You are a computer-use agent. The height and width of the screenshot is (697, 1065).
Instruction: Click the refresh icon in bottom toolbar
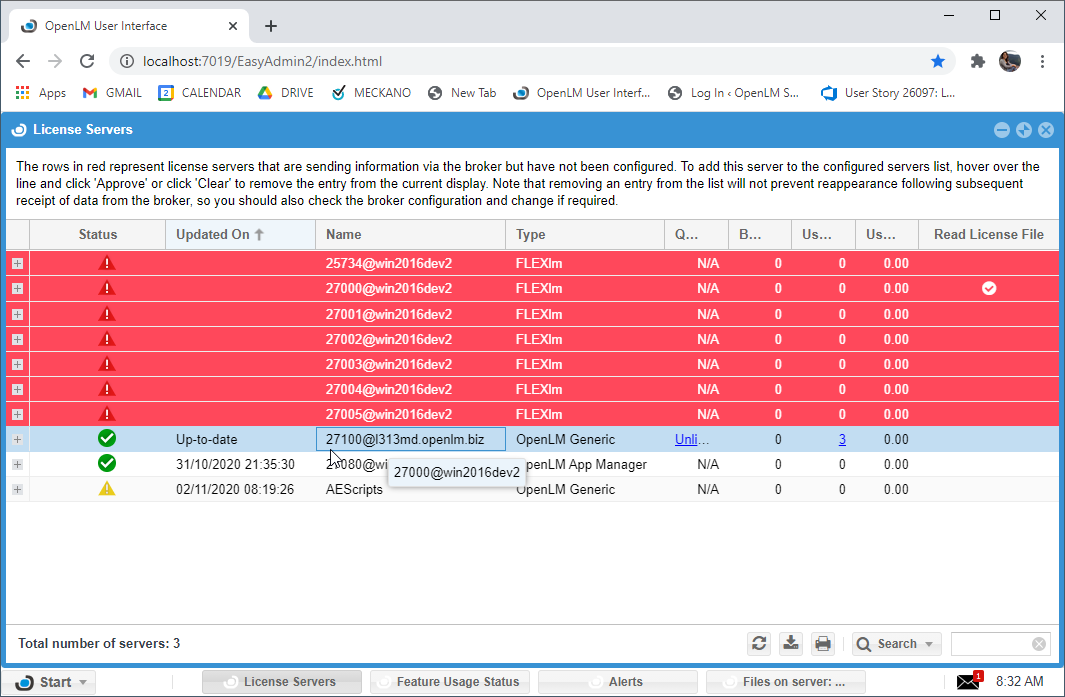tap(760, 644)
